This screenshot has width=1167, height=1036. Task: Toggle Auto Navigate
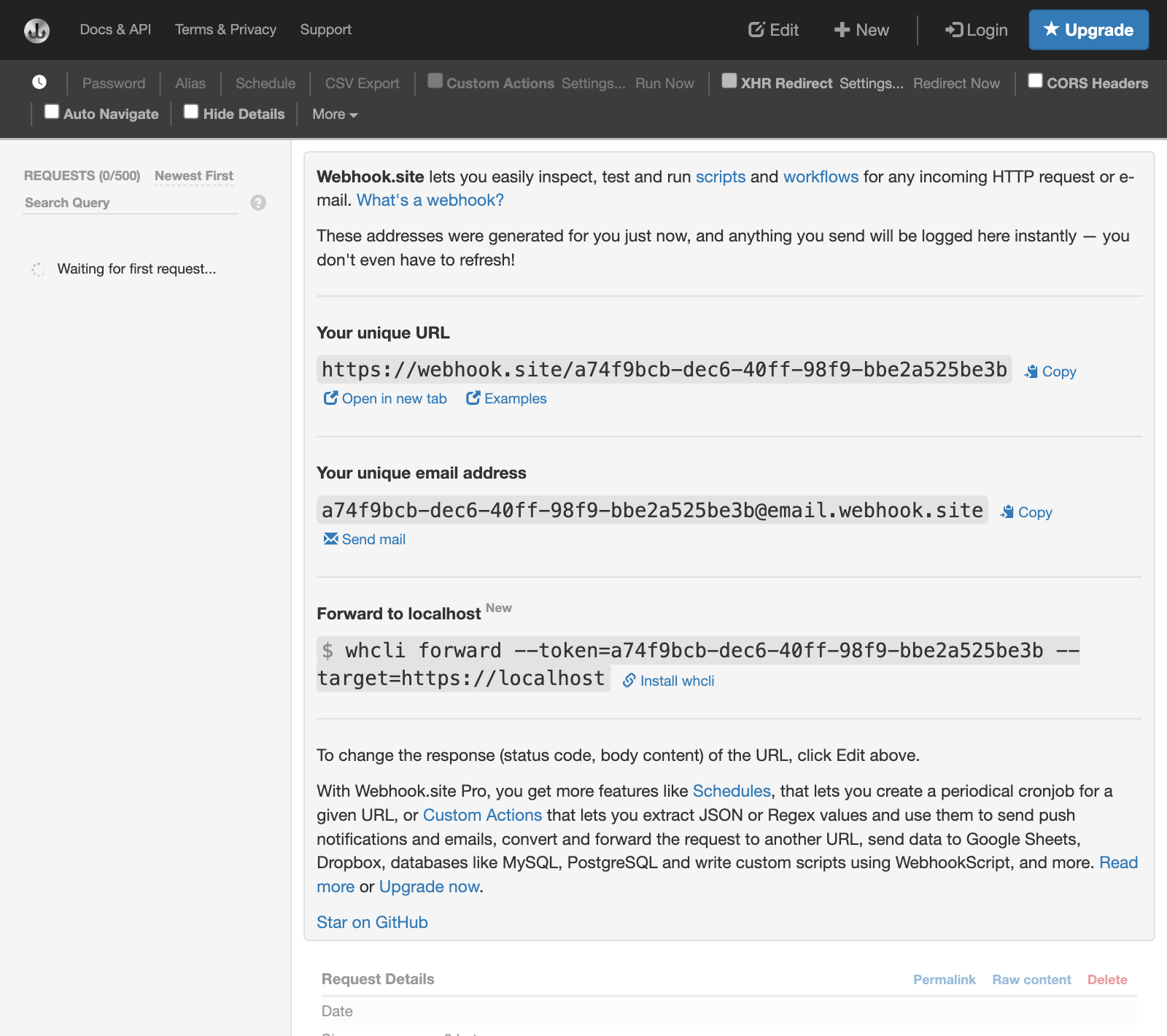click(51, 112)
